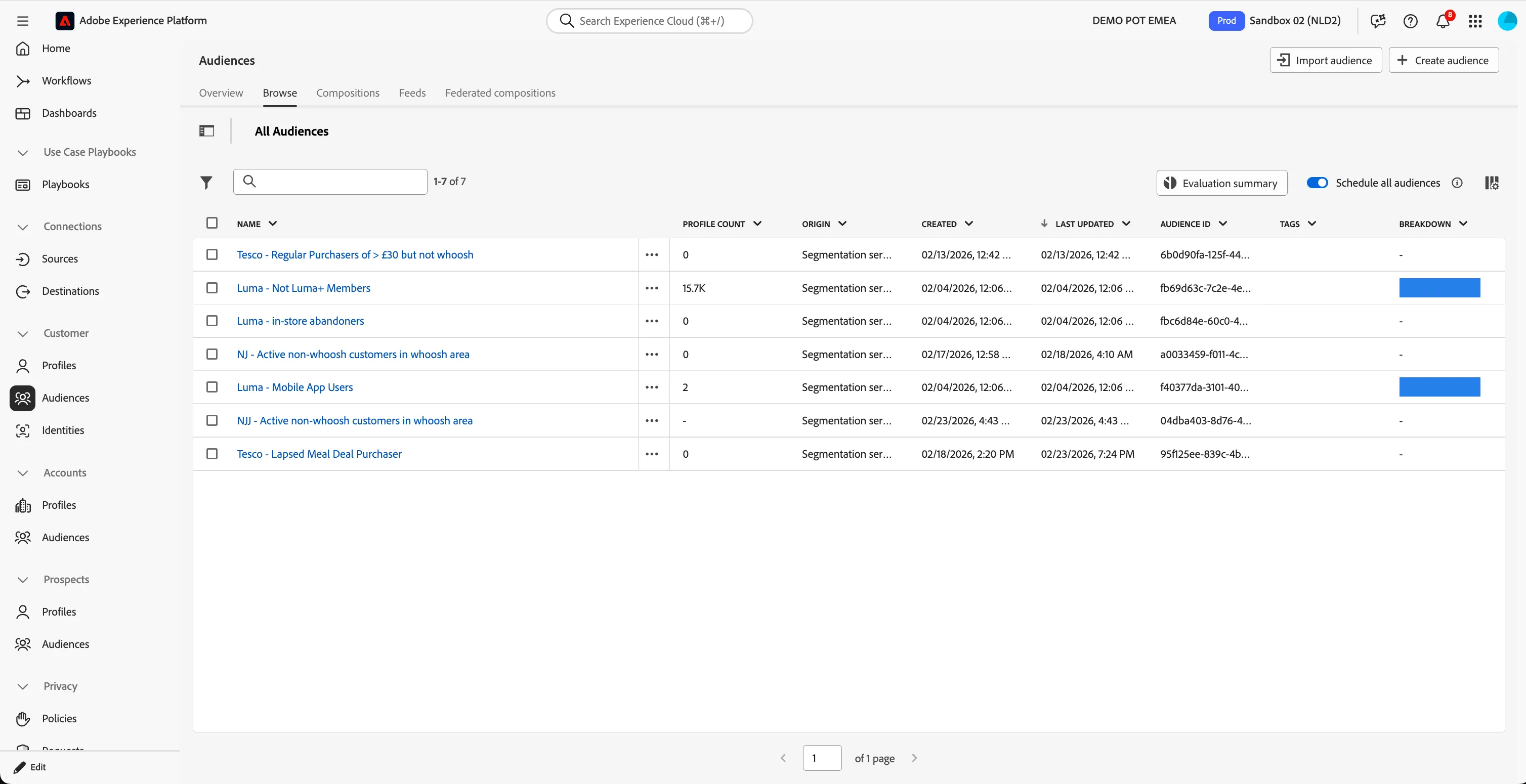Select the checkbox for Tesco - Regular Purchasers row
The height and width of the screenshot is (784, 1526).
point(212,254)
